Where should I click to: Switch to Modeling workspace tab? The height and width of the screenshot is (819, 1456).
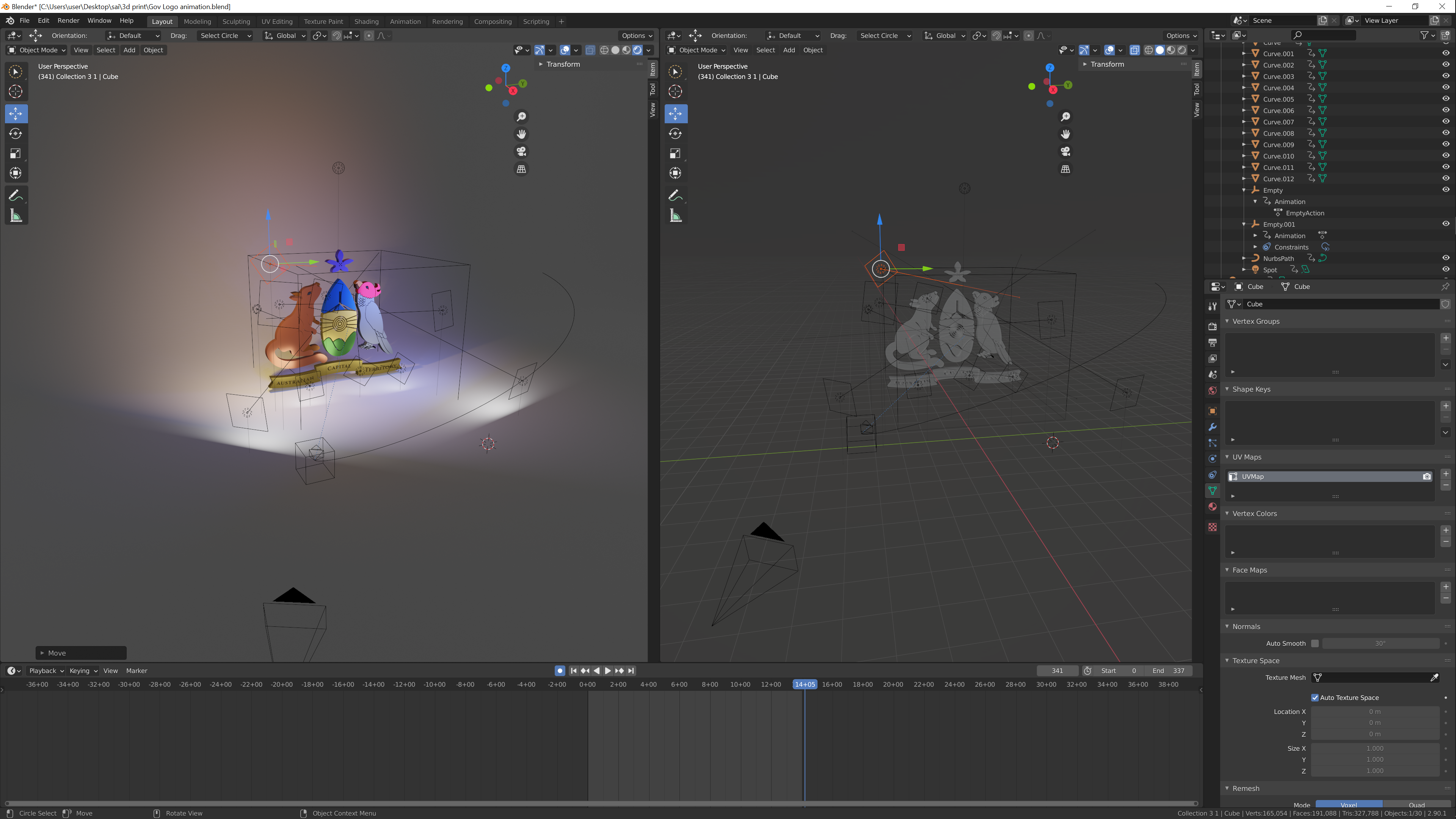tap(197, 22)
